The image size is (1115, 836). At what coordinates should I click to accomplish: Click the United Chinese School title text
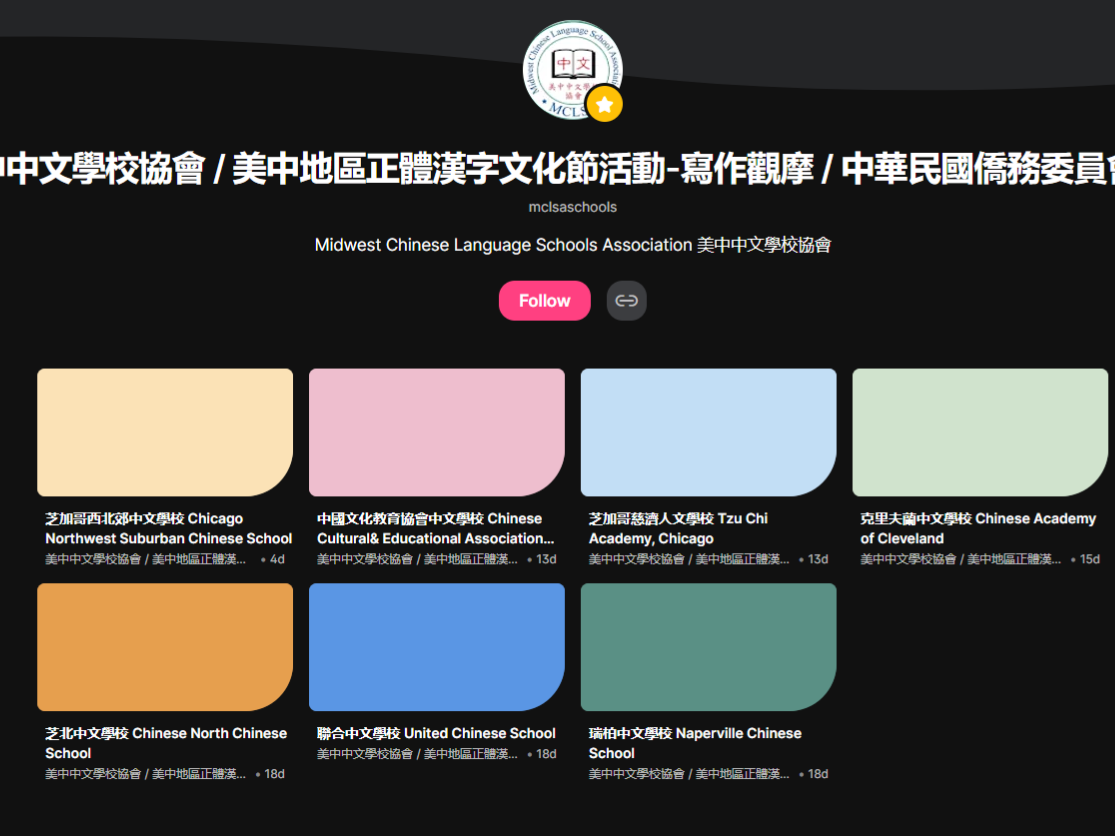pos(436,733)
